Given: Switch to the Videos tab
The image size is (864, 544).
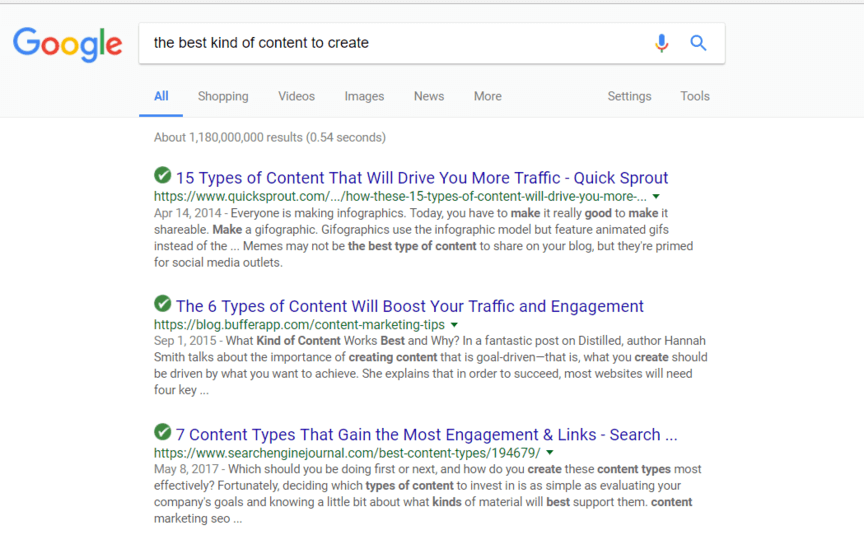Looking at the screenshot, I should 296,96.
